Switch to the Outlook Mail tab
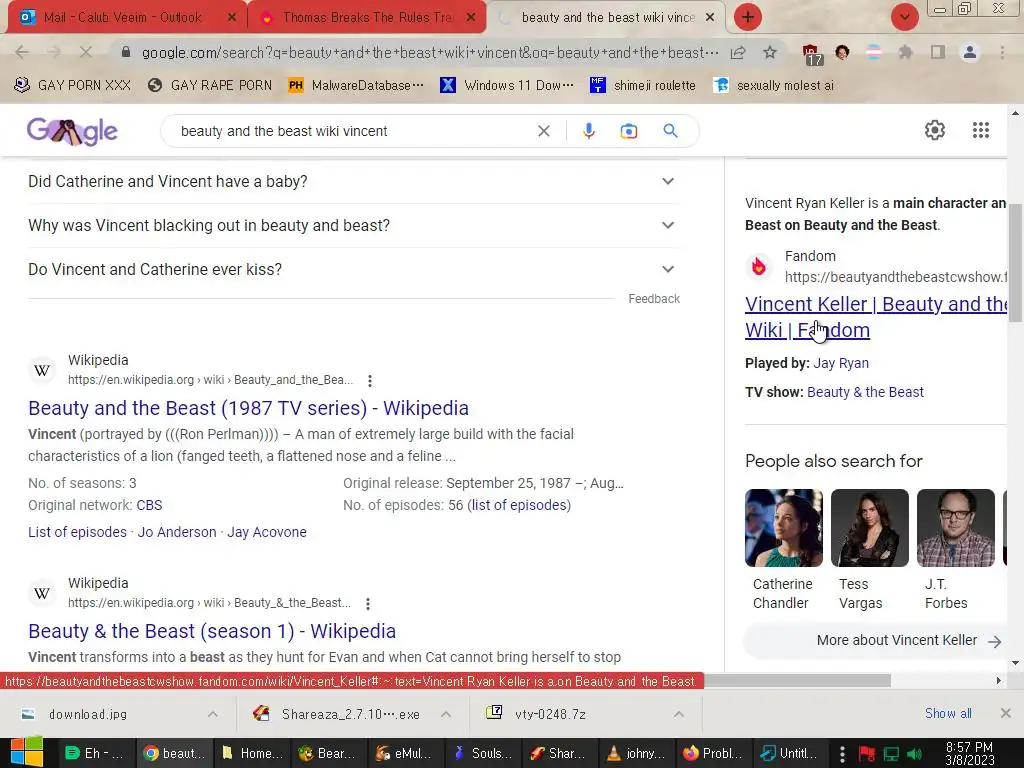 click(x=122, y=18)
